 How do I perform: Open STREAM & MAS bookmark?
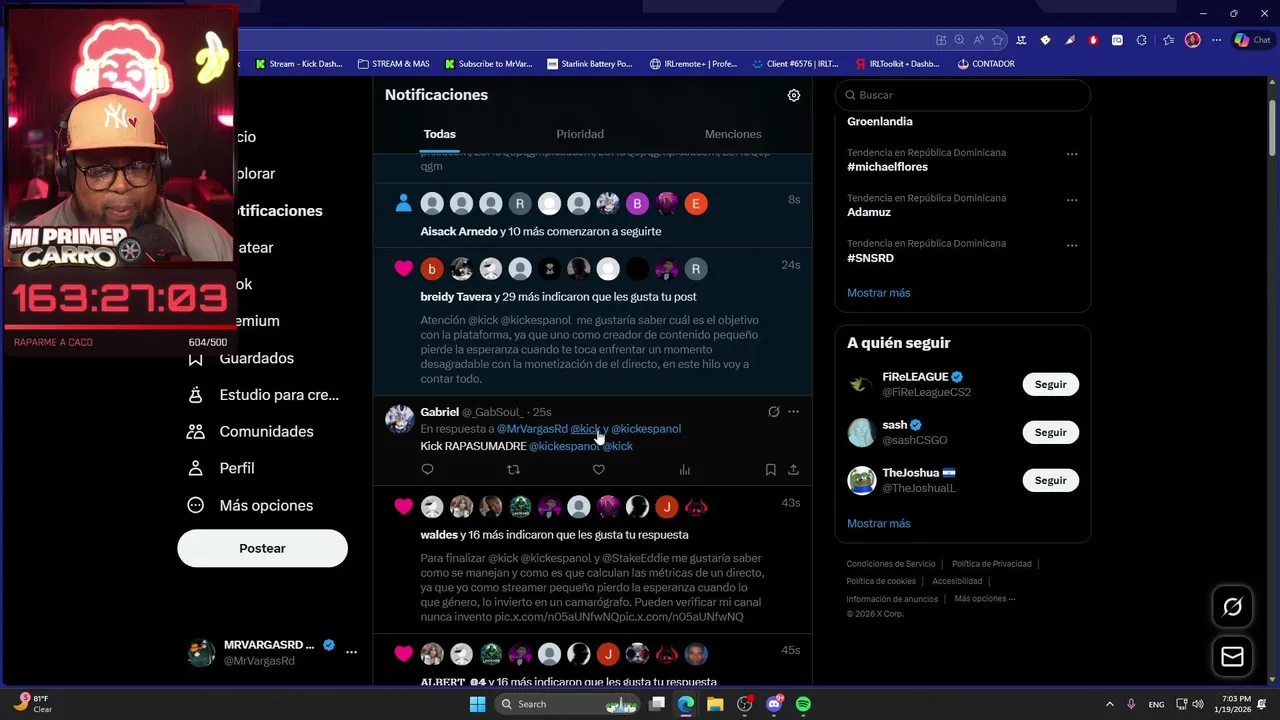(x=392, y=64)
